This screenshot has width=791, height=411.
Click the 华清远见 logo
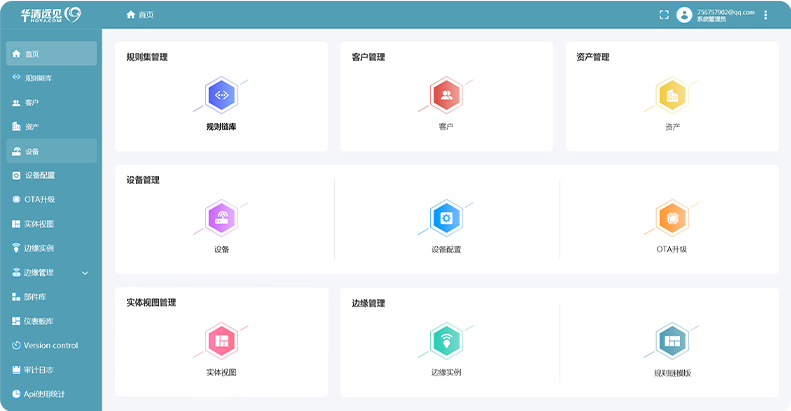(50, 15)
